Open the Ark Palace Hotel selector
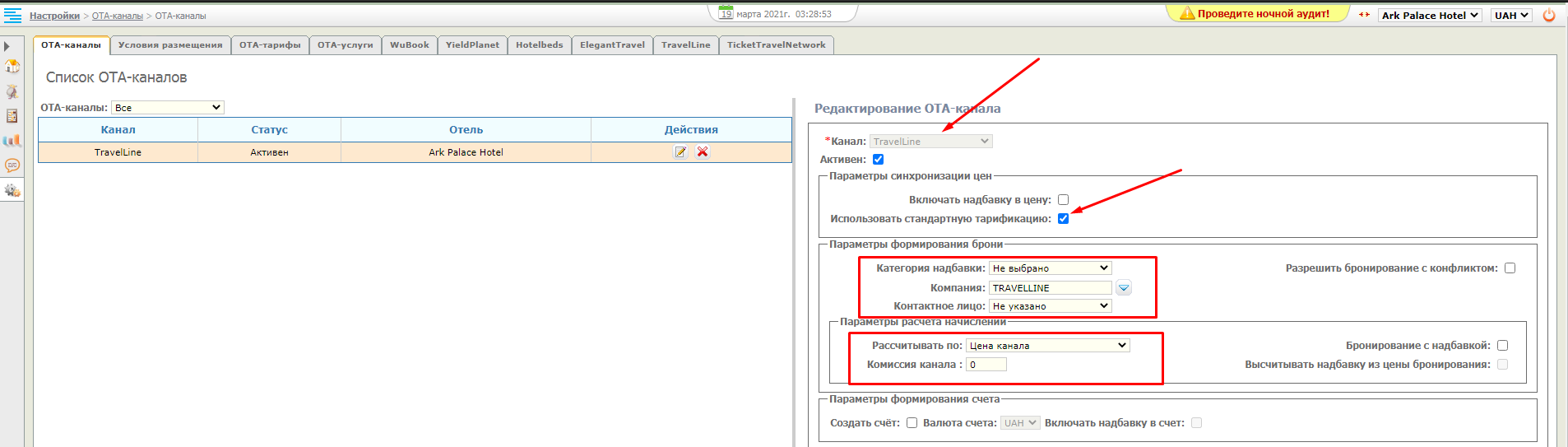 [1430, 16]
